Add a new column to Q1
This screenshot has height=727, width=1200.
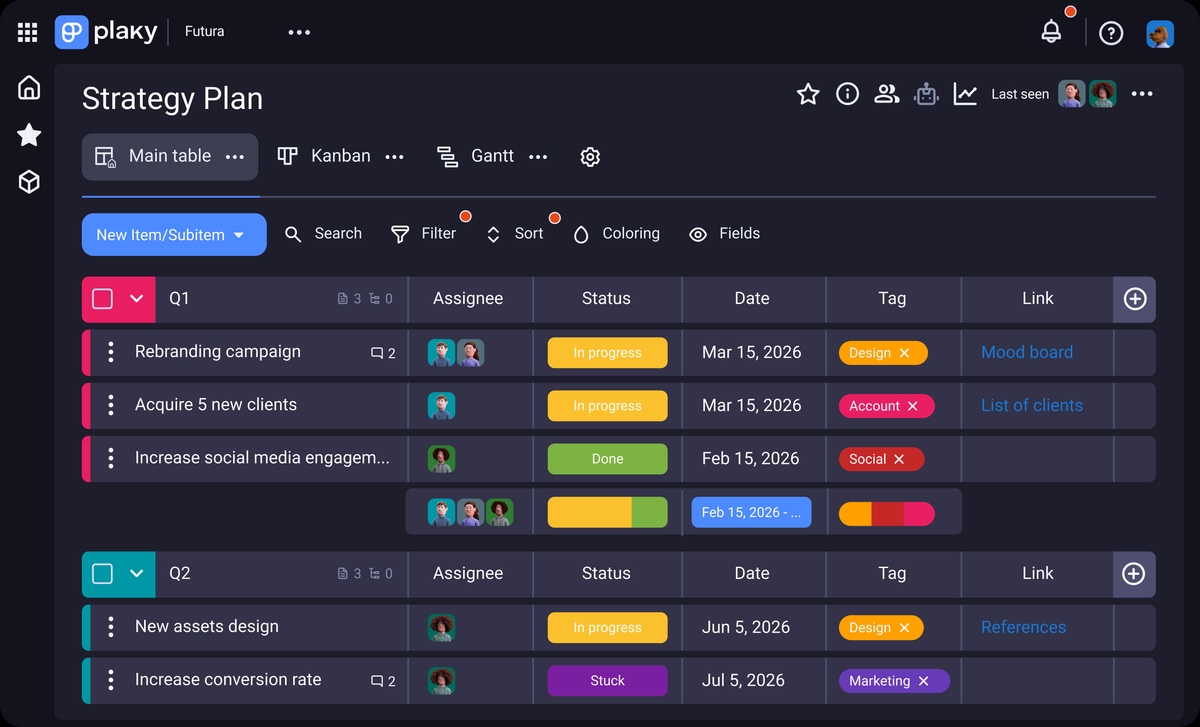click(x=1134, y=299)
